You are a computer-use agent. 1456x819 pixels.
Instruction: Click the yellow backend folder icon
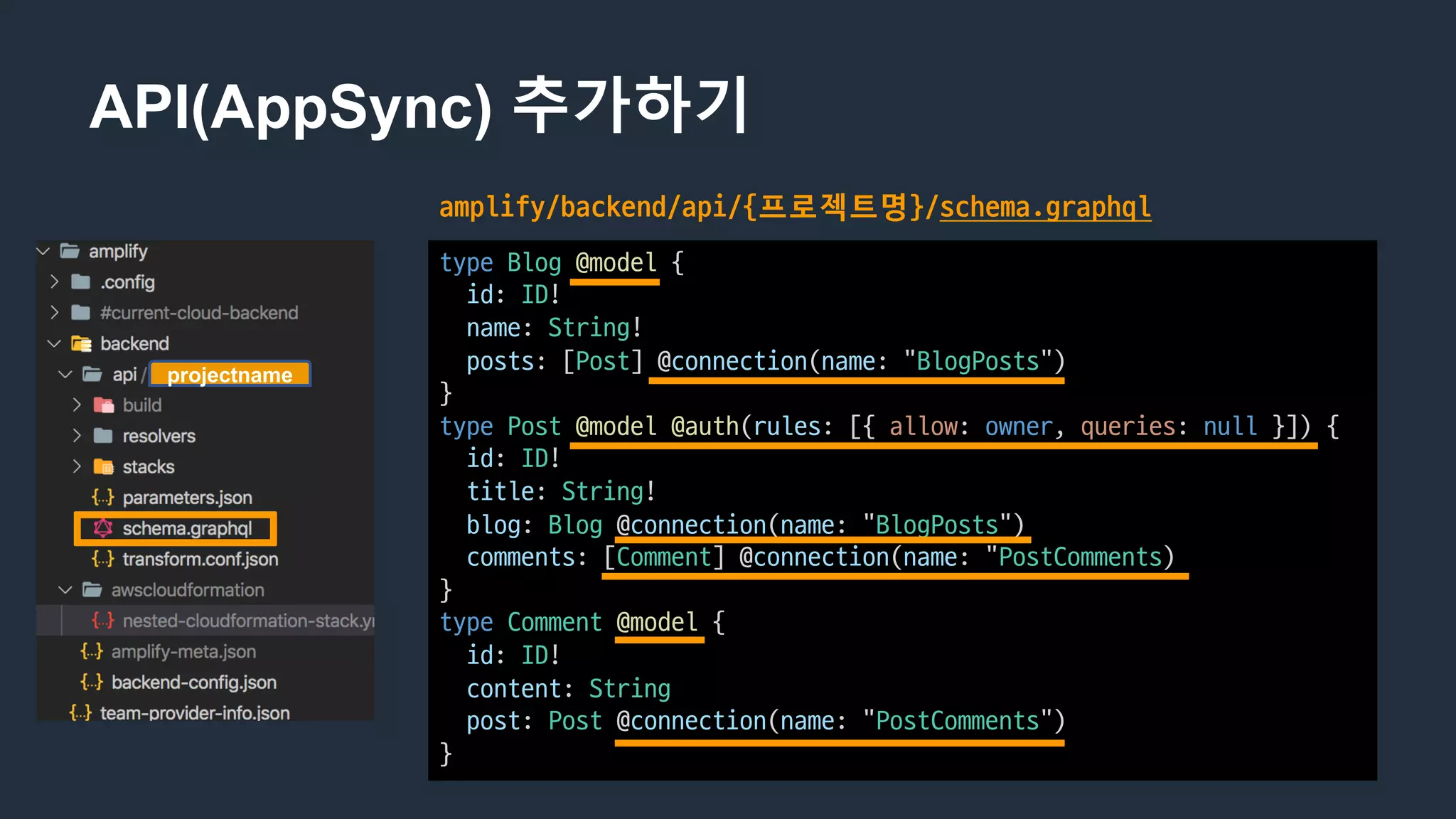(x=81, y=343)
